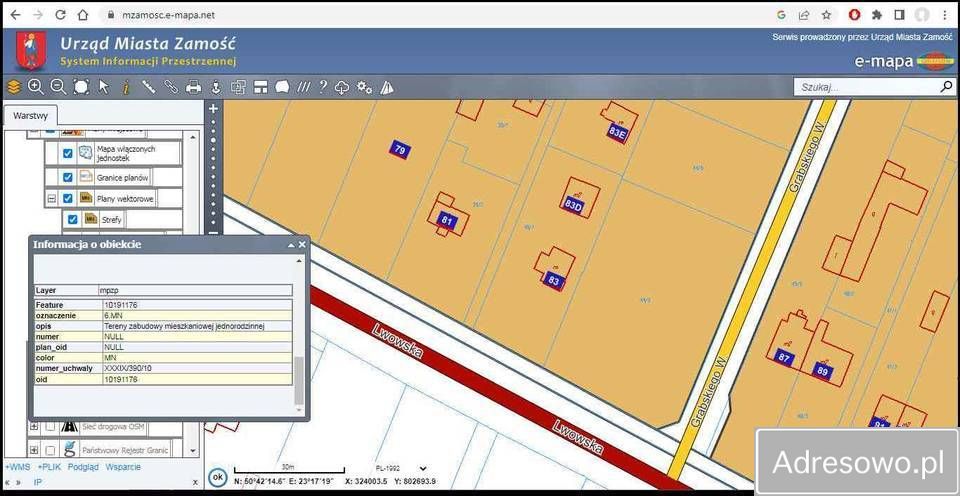Uncheck Plany wektorowe layer checkbox

[68, 198]
